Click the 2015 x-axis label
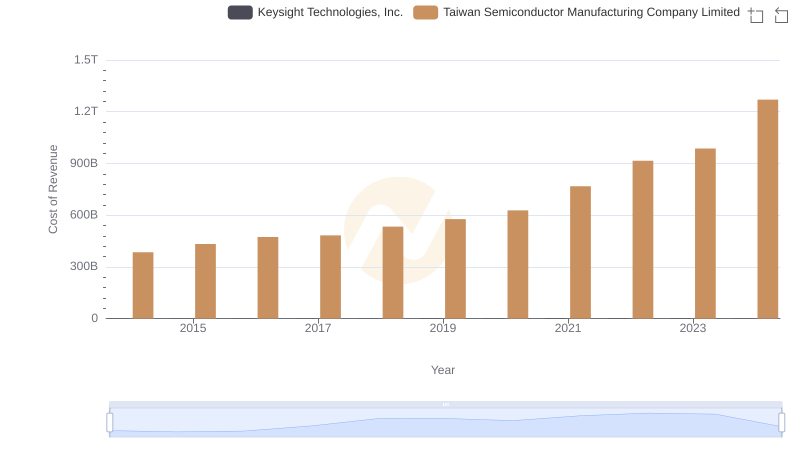Viewport: 800px width, 461px height. coord(193,328)
